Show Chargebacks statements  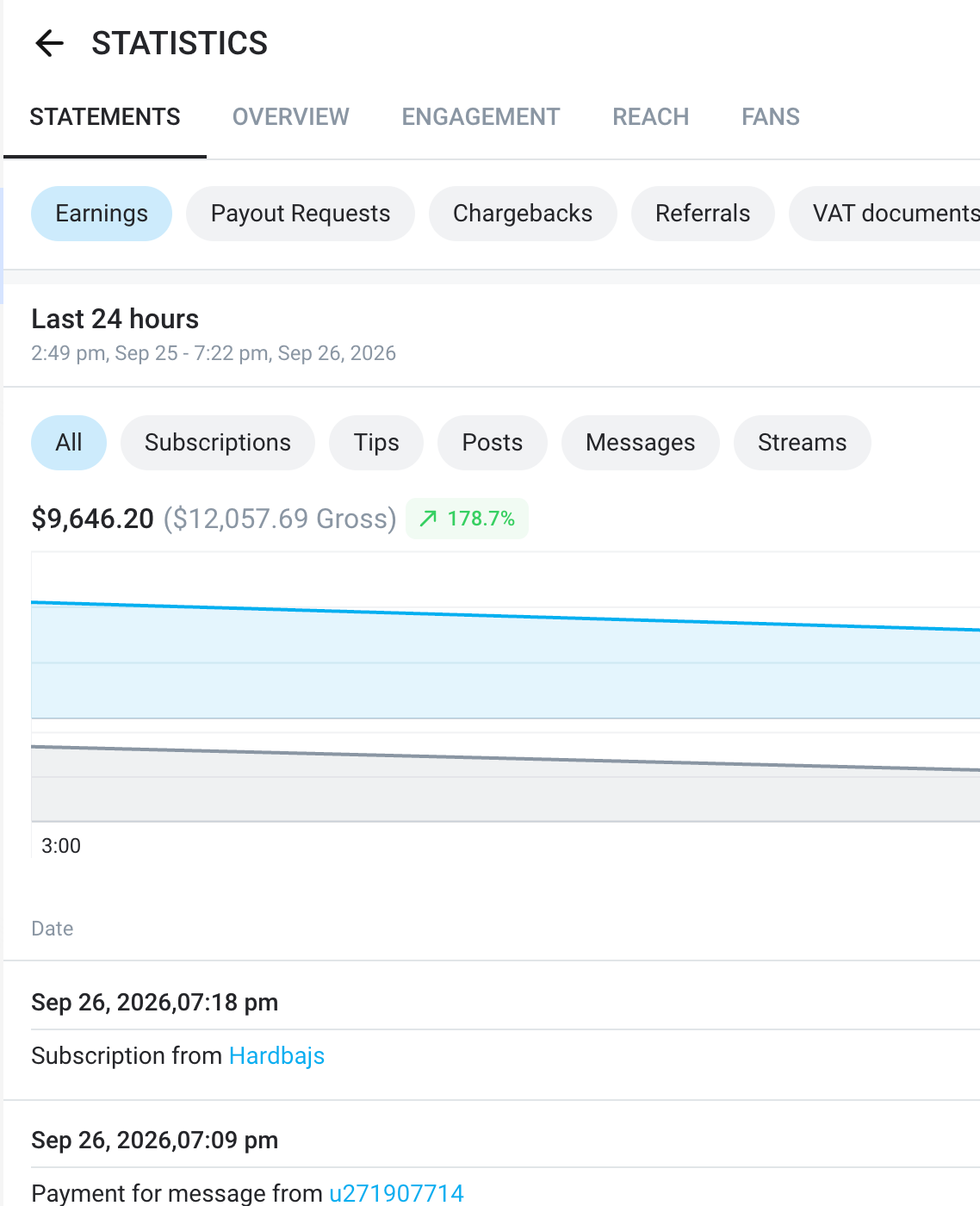(x=523, y=214)
